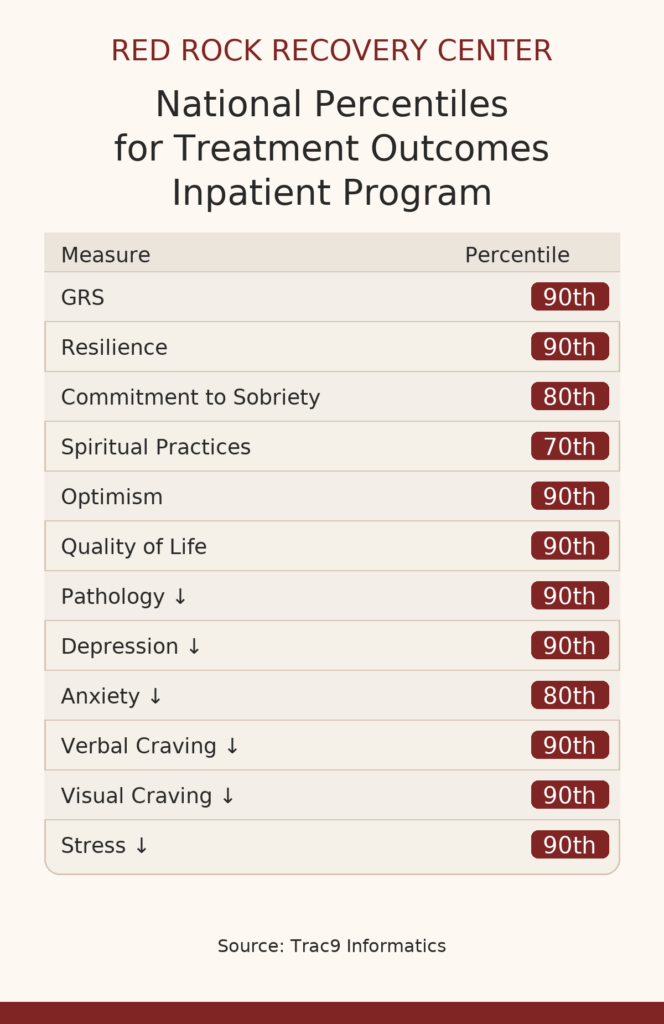
Task: Click the arrow beside Verbal Craving
Action: [232, 747]
